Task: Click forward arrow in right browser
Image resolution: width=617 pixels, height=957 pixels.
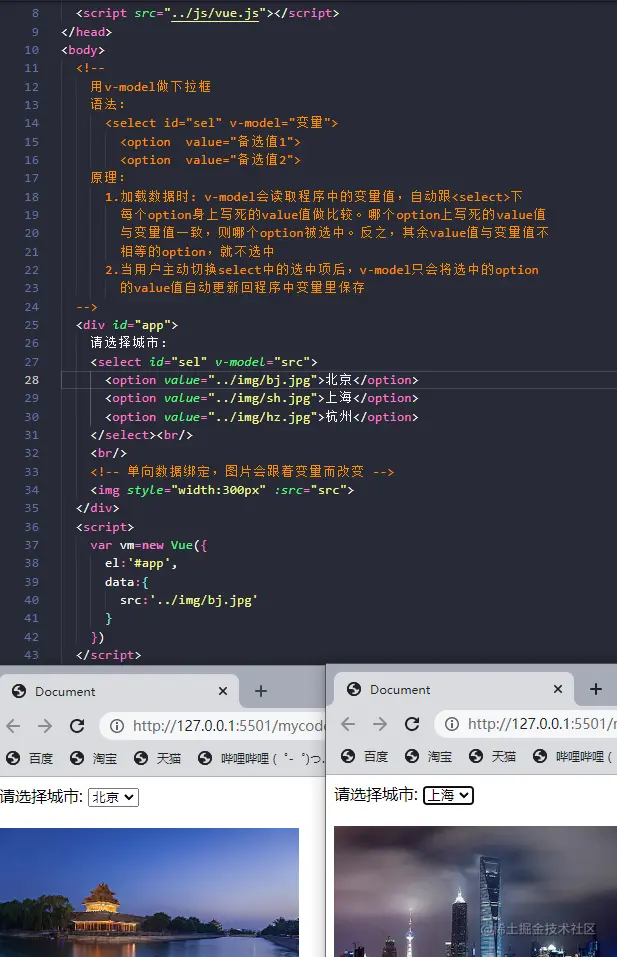Action: point(380,724)
